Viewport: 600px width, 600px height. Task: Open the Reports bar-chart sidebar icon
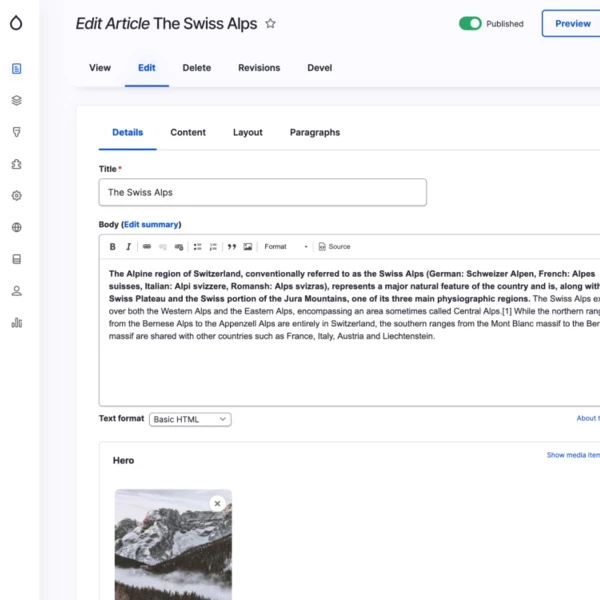pyautogui.click(x=16, y=323)
